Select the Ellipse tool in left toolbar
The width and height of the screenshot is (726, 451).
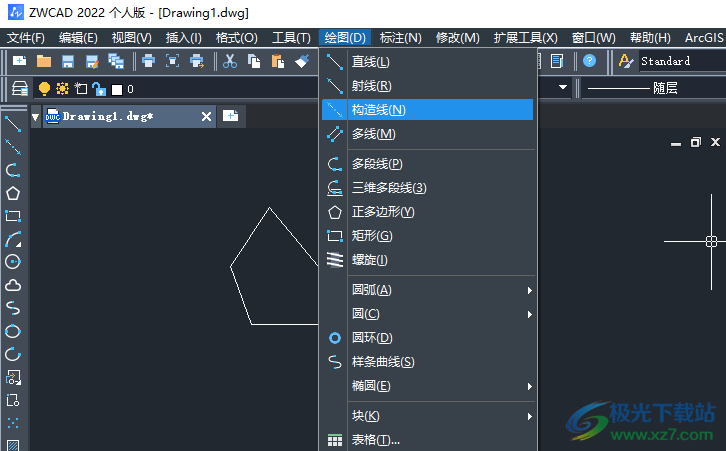pyautogui.click(x=13, y=331)
